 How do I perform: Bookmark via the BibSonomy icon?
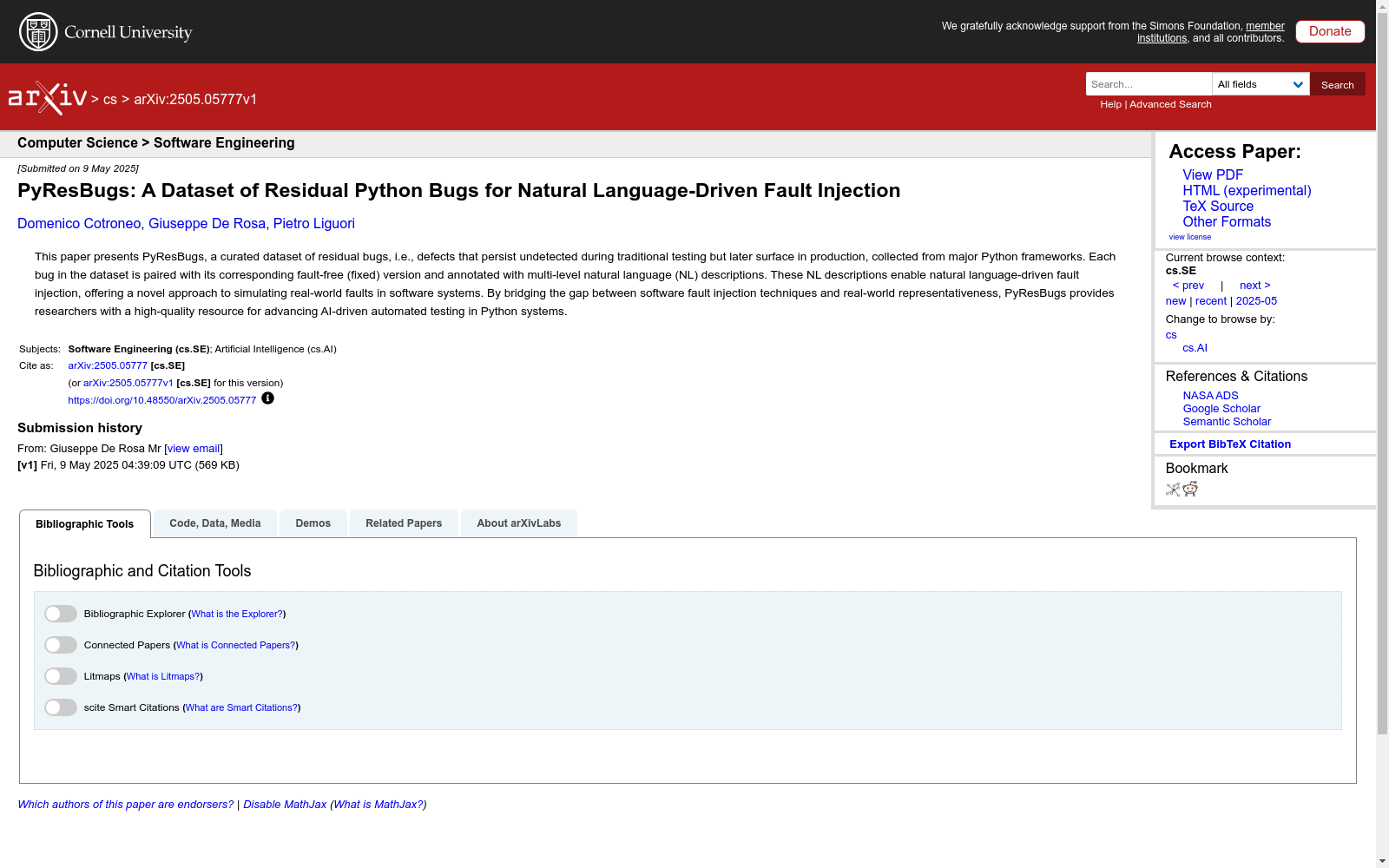1173,490
